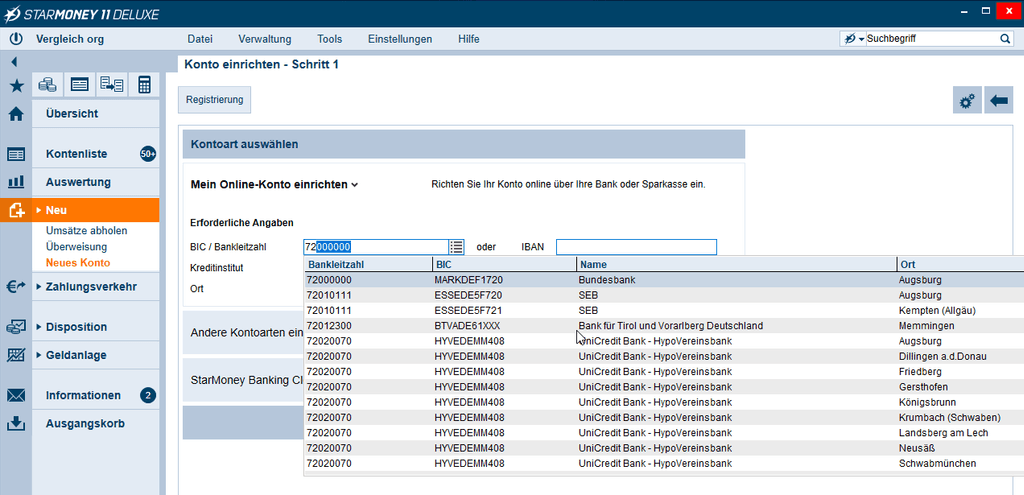Viewport: 1024px width, 495px height.
Task: Click the IBAN input field
Action: coord(636,247)
